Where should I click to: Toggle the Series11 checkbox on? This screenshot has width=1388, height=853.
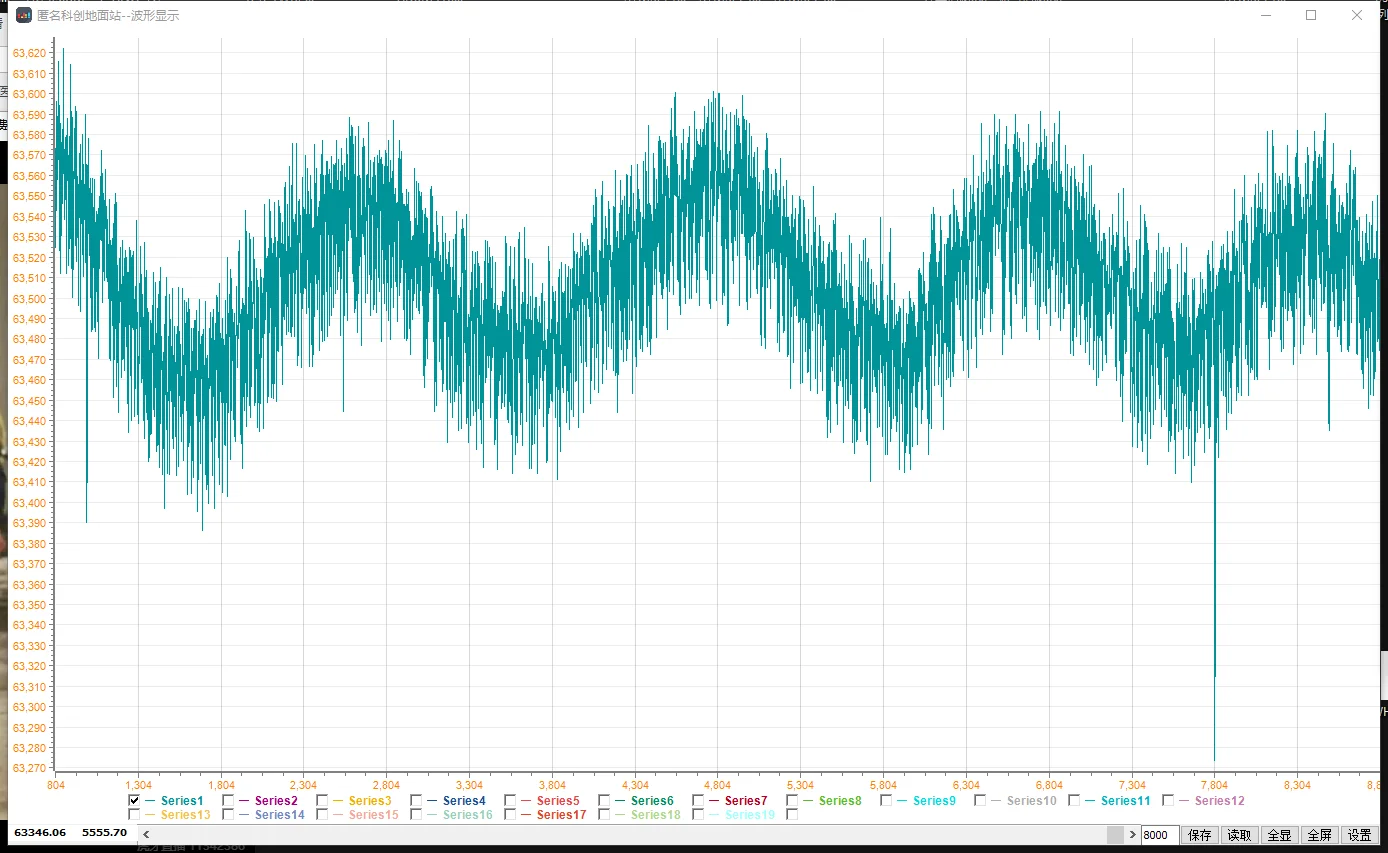tap(1074, 801)
